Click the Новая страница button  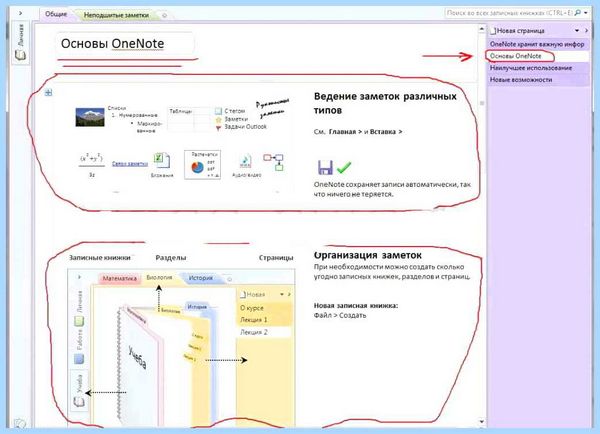click(517, 31)
